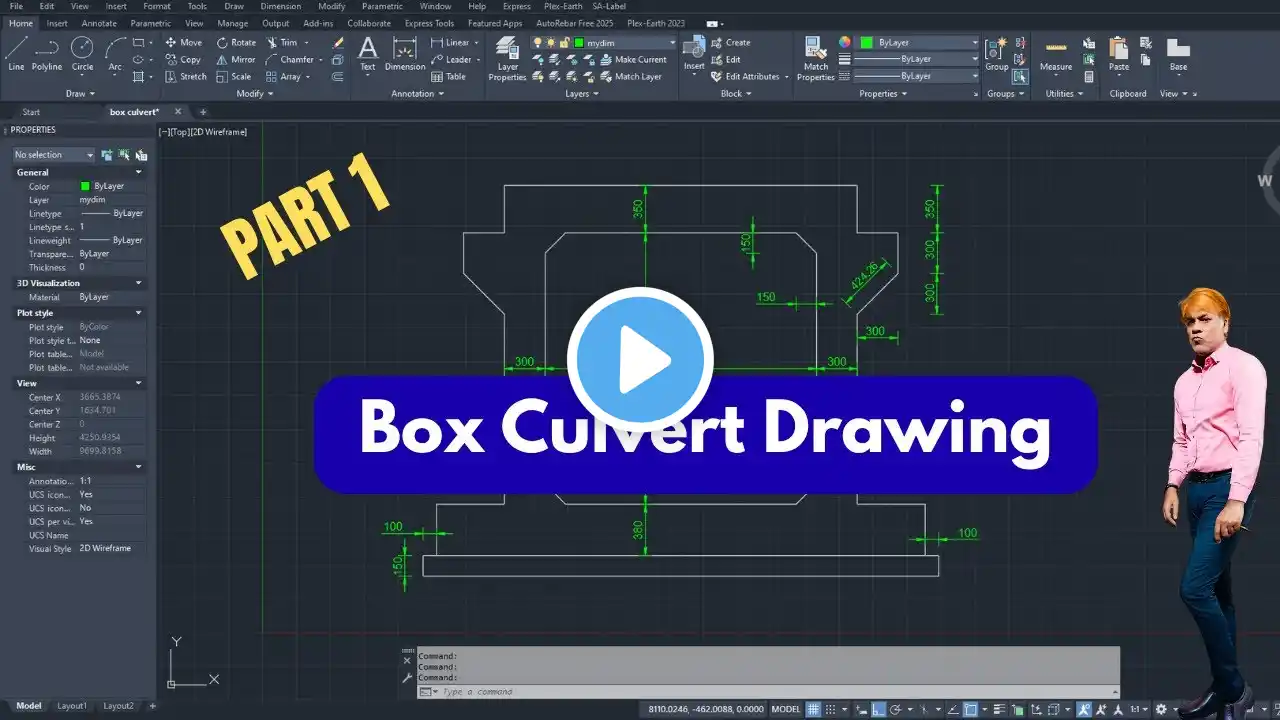This screenshot has width=1280, height=720.
Task: Activate the Move command
Action: point(183,42)
